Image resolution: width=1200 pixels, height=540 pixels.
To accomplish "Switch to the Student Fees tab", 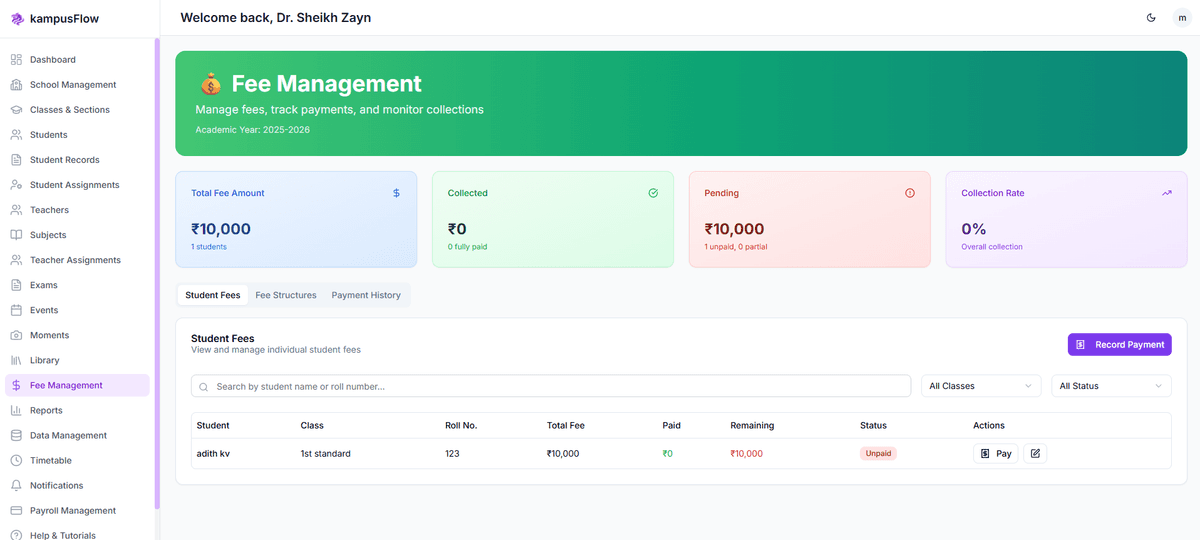I will click(x=213, y=295).
